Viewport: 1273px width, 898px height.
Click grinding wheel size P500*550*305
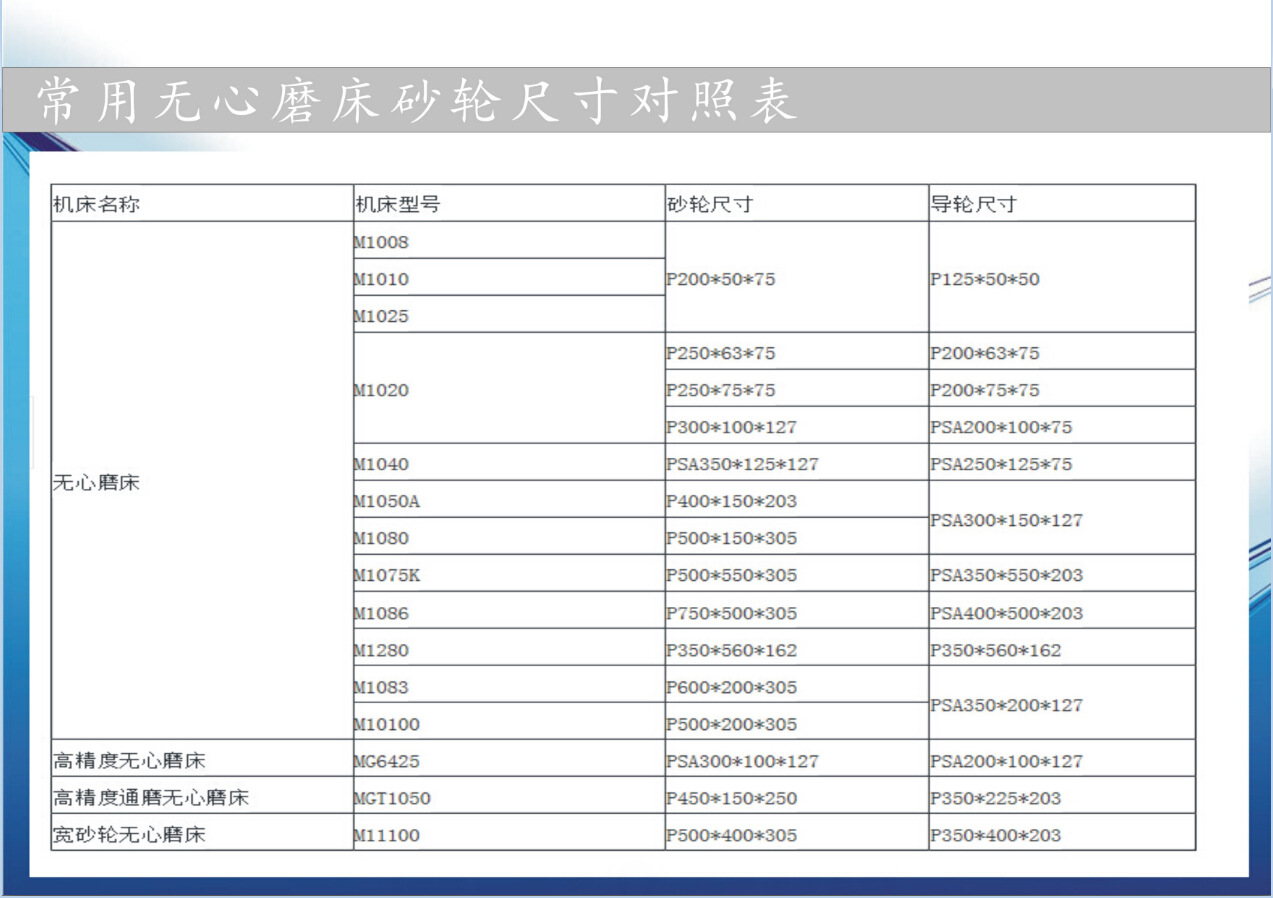(x=797, y=573)
